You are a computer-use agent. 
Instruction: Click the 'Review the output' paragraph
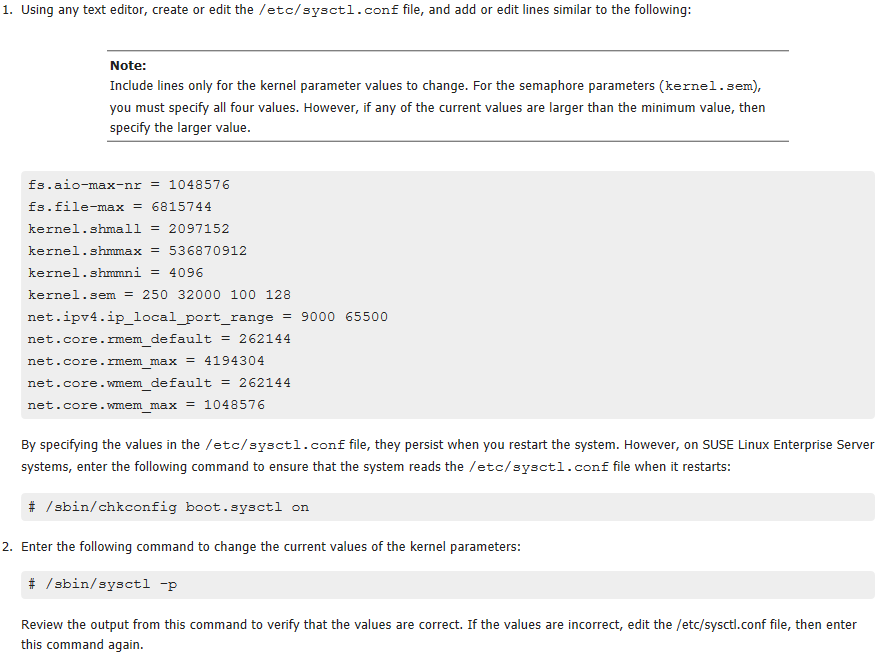439,635
